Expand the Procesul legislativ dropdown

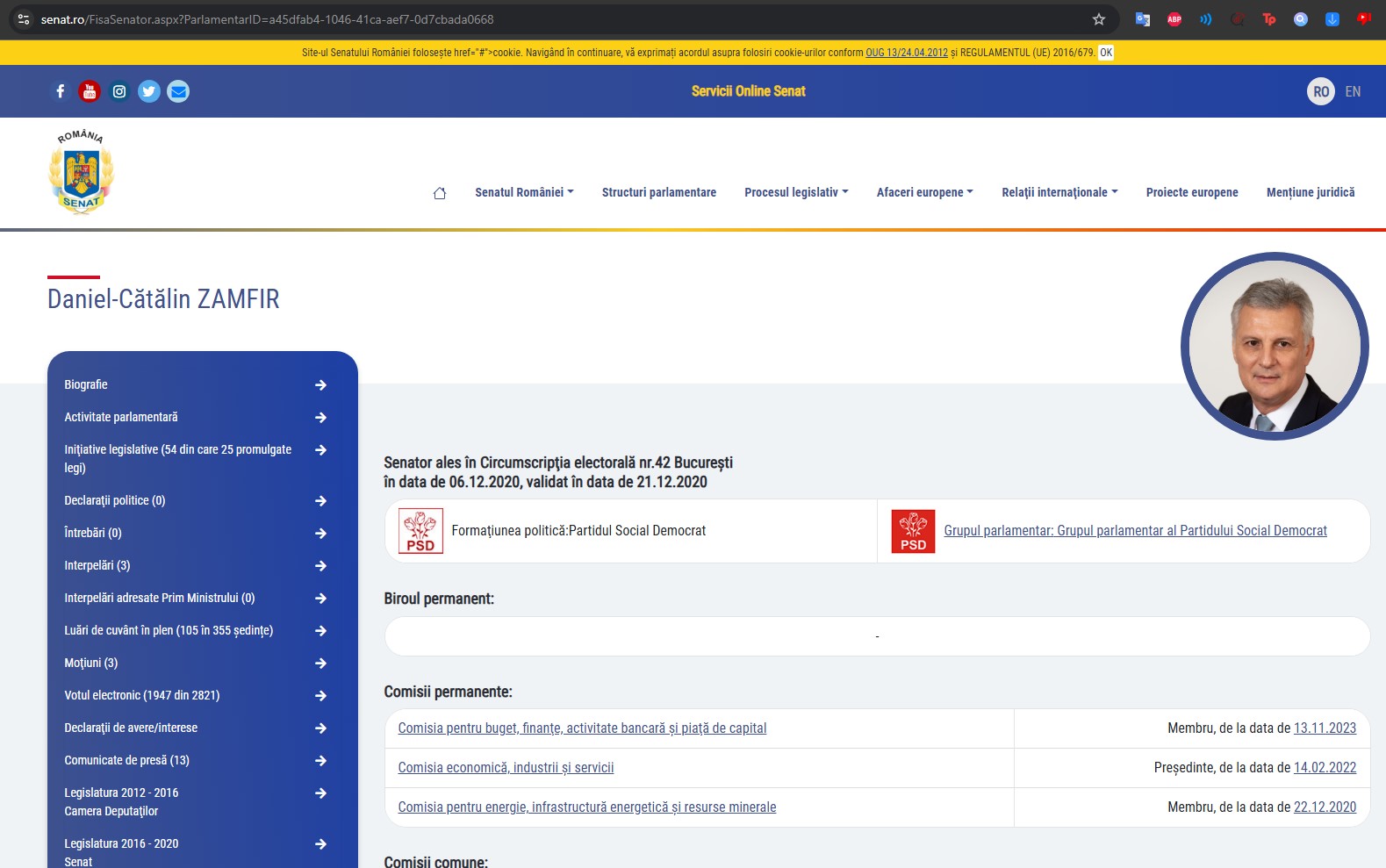(x=796, y=192)
